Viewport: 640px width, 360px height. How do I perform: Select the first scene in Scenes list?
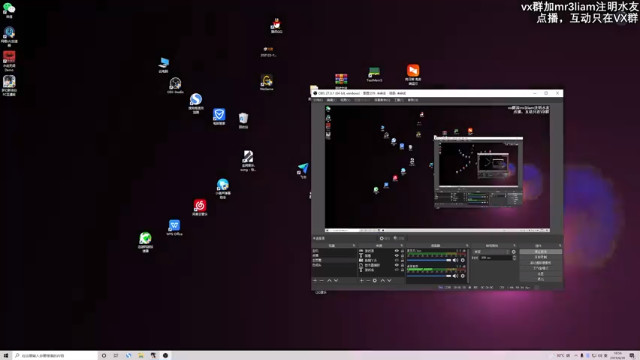point(334,251)
